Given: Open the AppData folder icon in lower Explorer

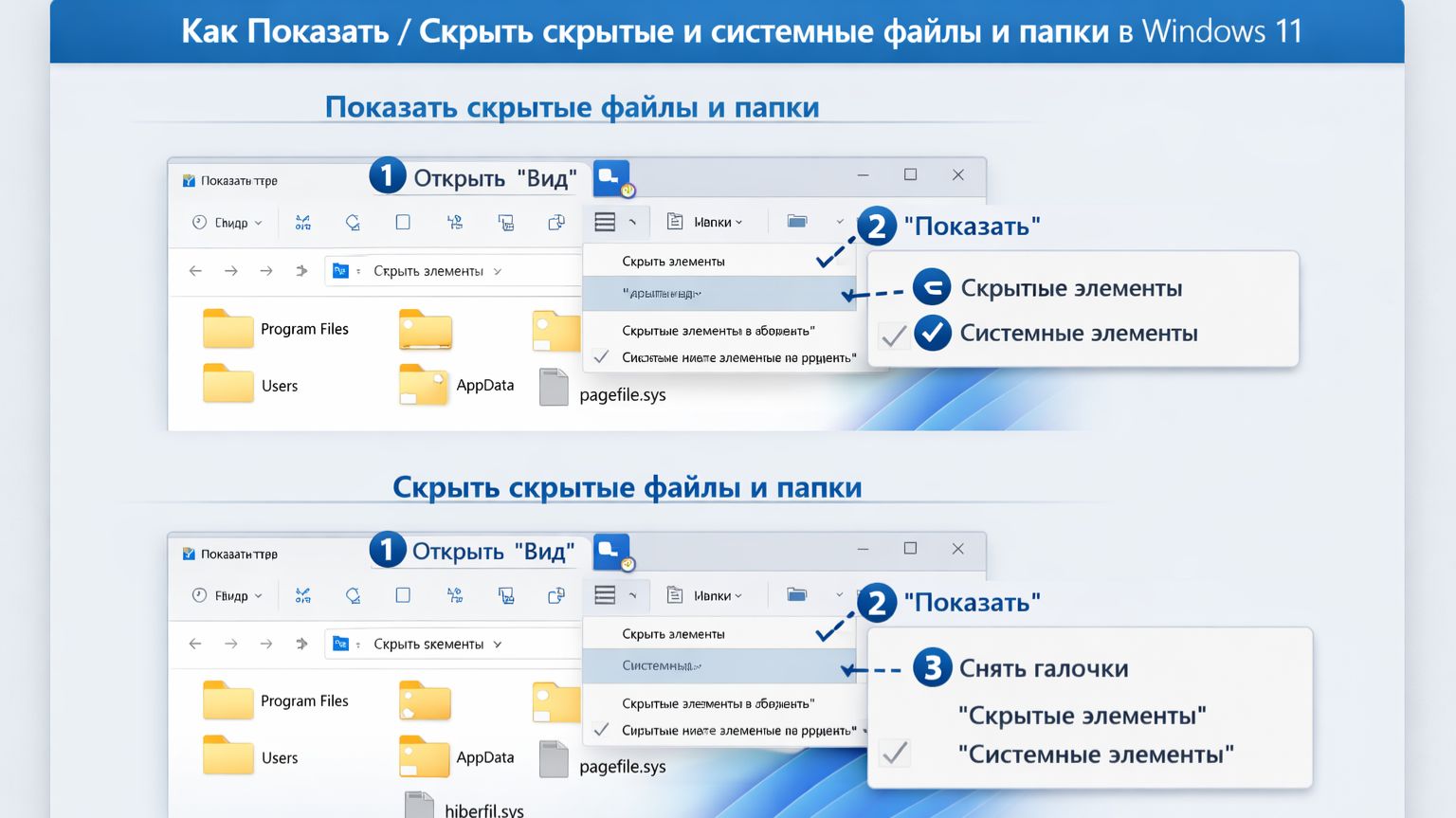Looking at the screenshot, I should [424, 756].
